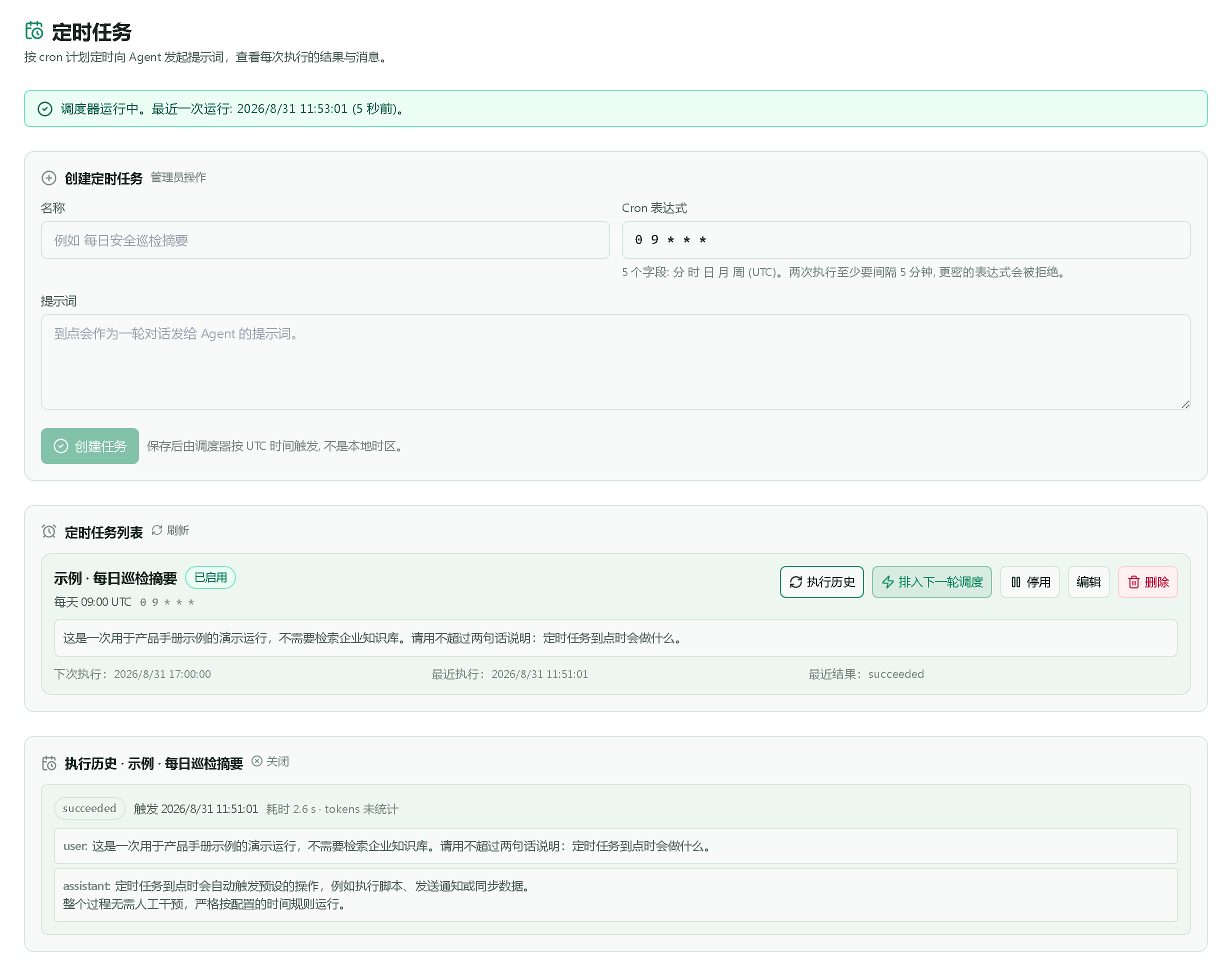Click the assistant reply in execution history
1232x964 pixels.
tap(615, 895)
